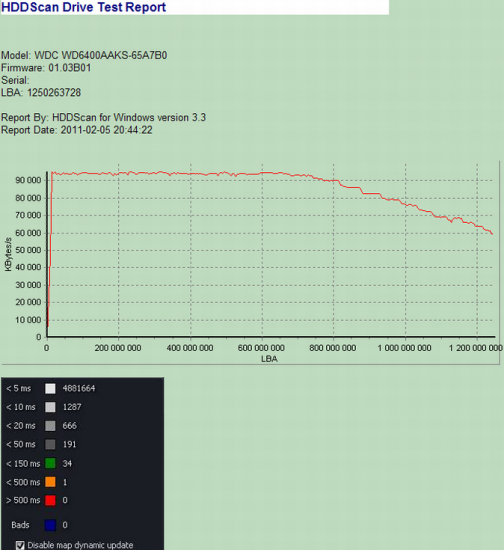
Task: Click the 90 000 y-axis tick label
Action: tap(28, 180)
